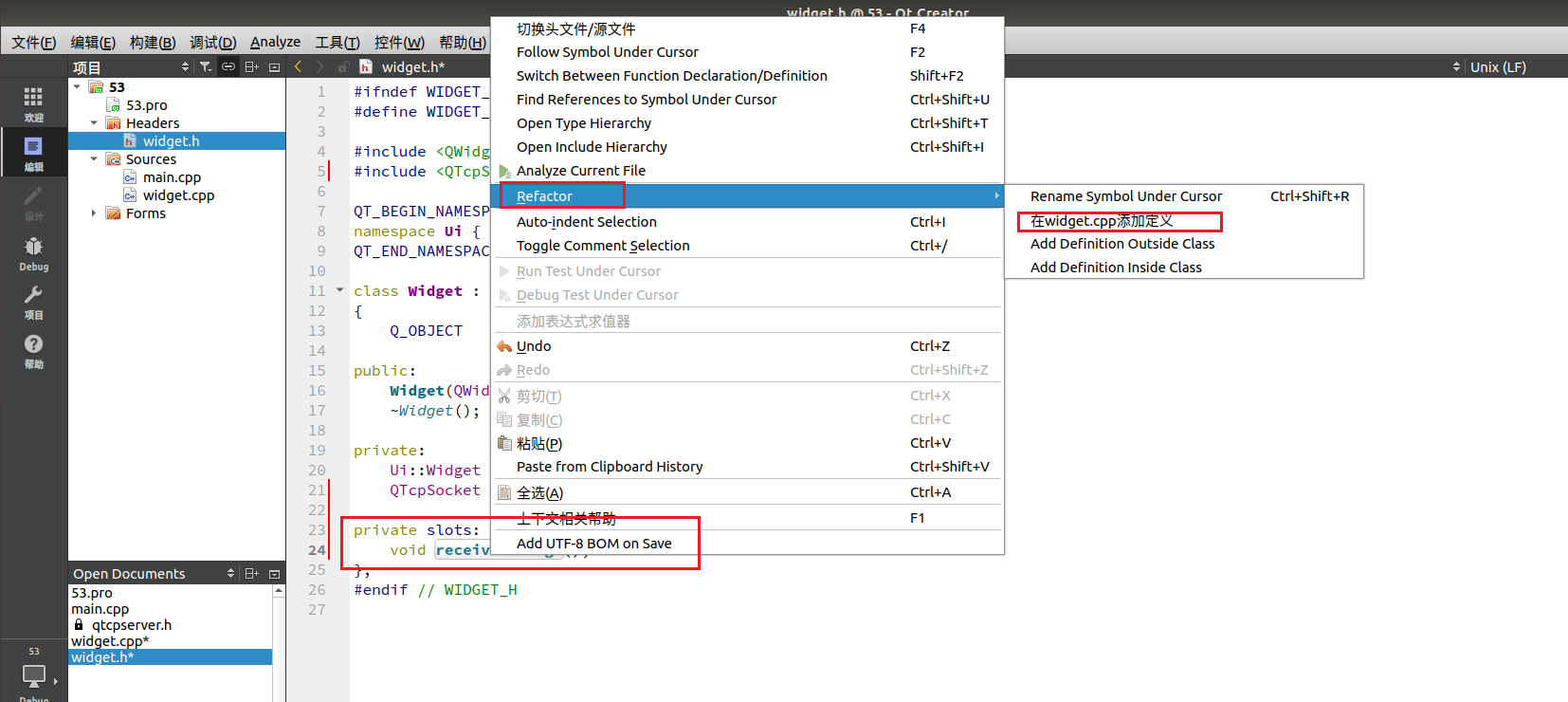
Task: Open the Unix (LF) line ending dropdown
Action: pyautogui.click(x=1498, y=67)
